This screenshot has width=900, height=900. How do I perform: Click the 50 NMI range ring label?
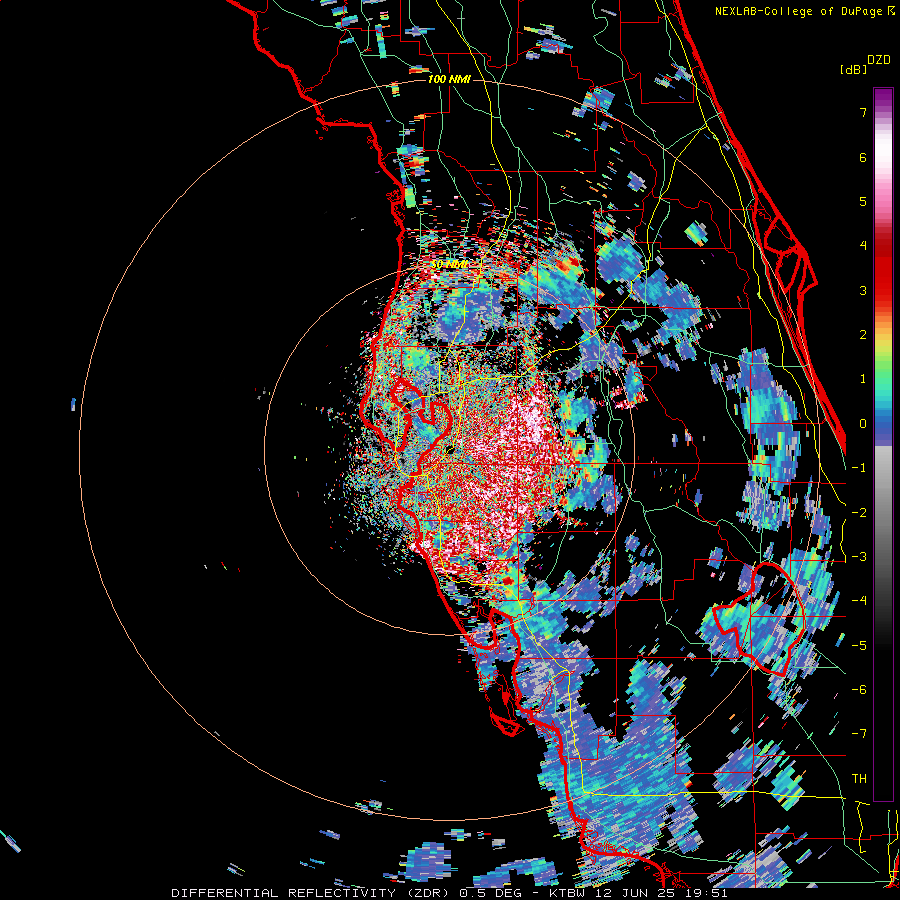pos(449,265)
